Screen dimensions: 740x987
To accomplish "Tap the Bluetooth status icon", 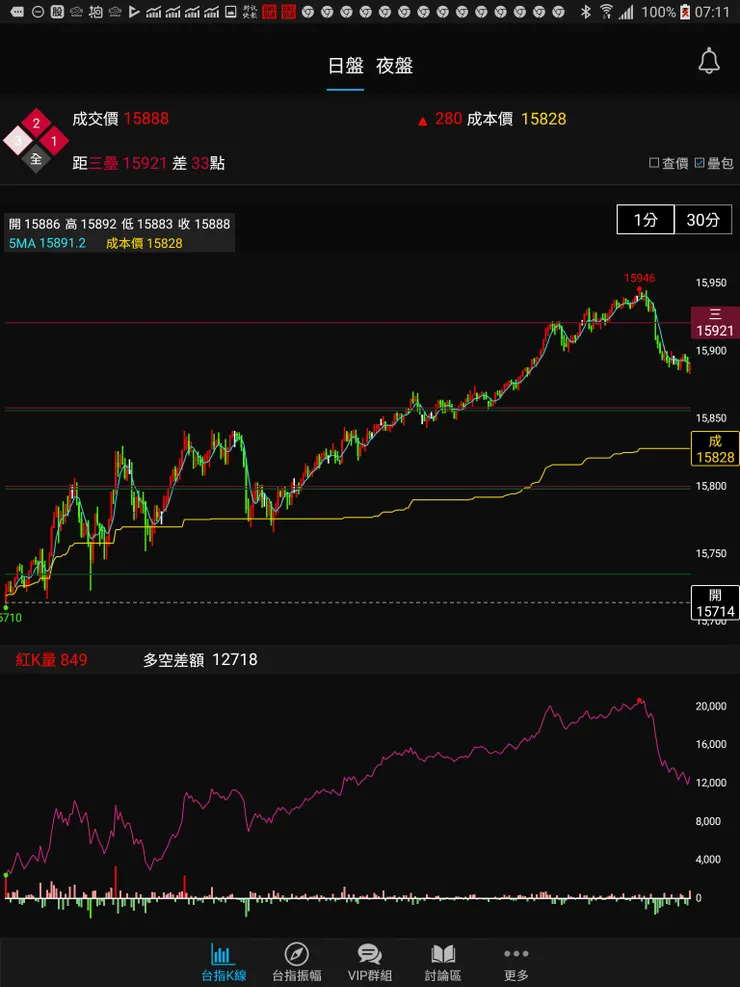I will click(585, 11).
